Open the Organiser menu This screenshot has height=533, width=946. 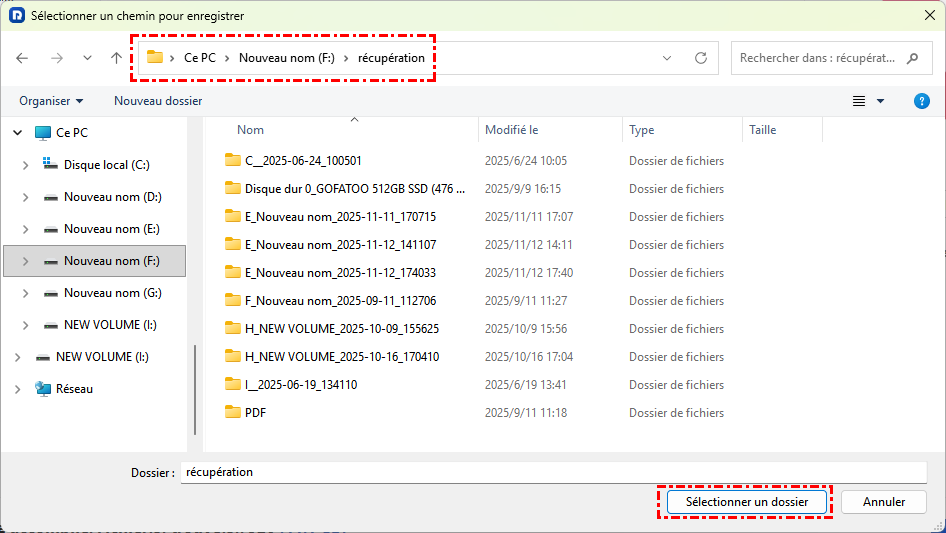click(51, 101)
